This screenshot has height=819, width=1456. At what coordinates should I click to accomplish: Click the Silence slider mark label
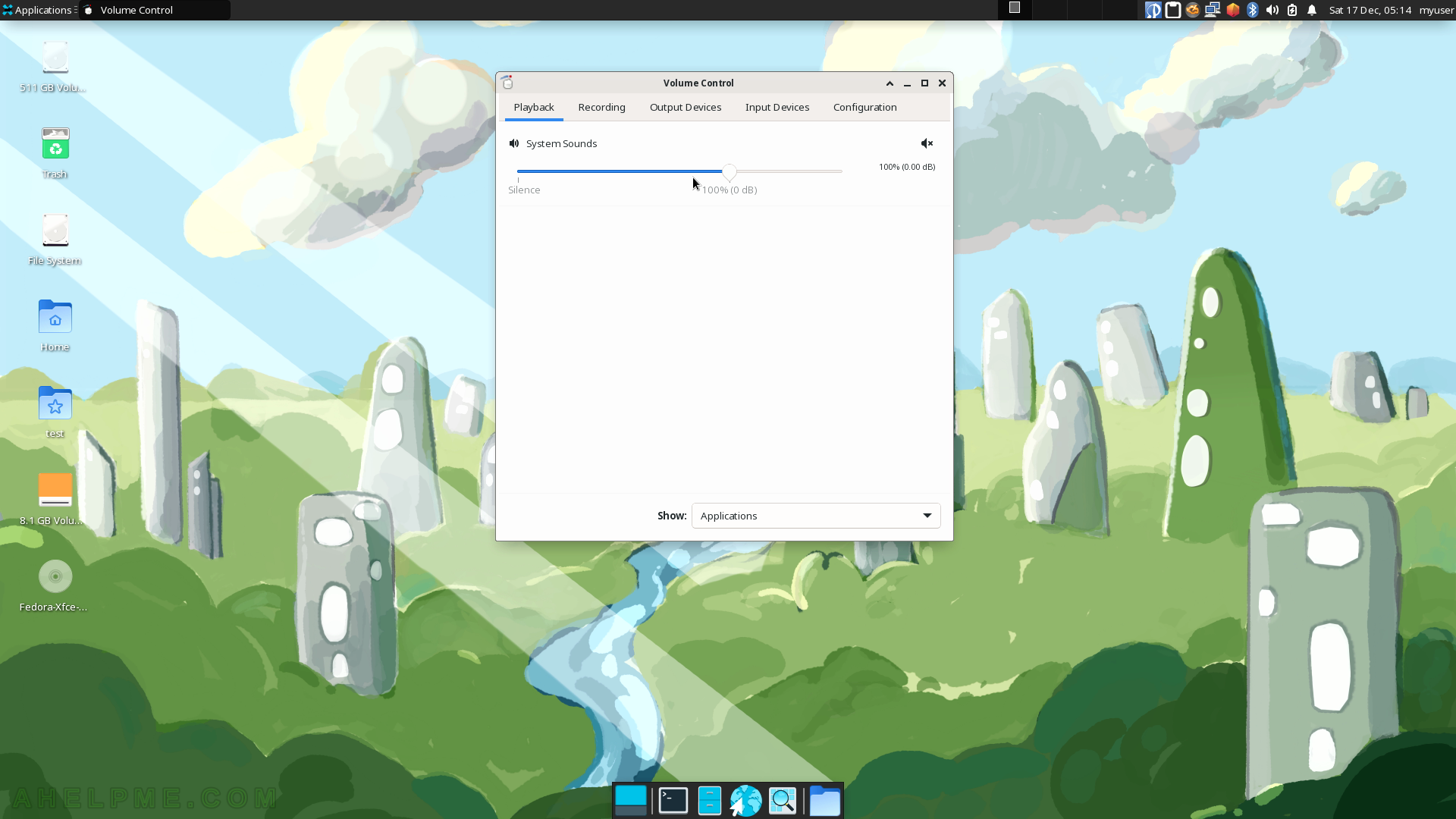pyautogui.click(x=524, y=190)
